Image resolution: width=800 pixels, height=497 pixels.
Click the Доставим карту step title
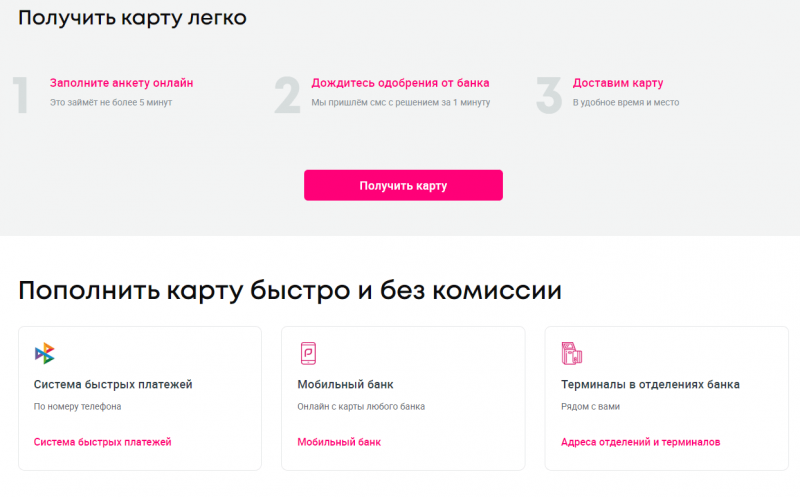[x=617, y=83]
